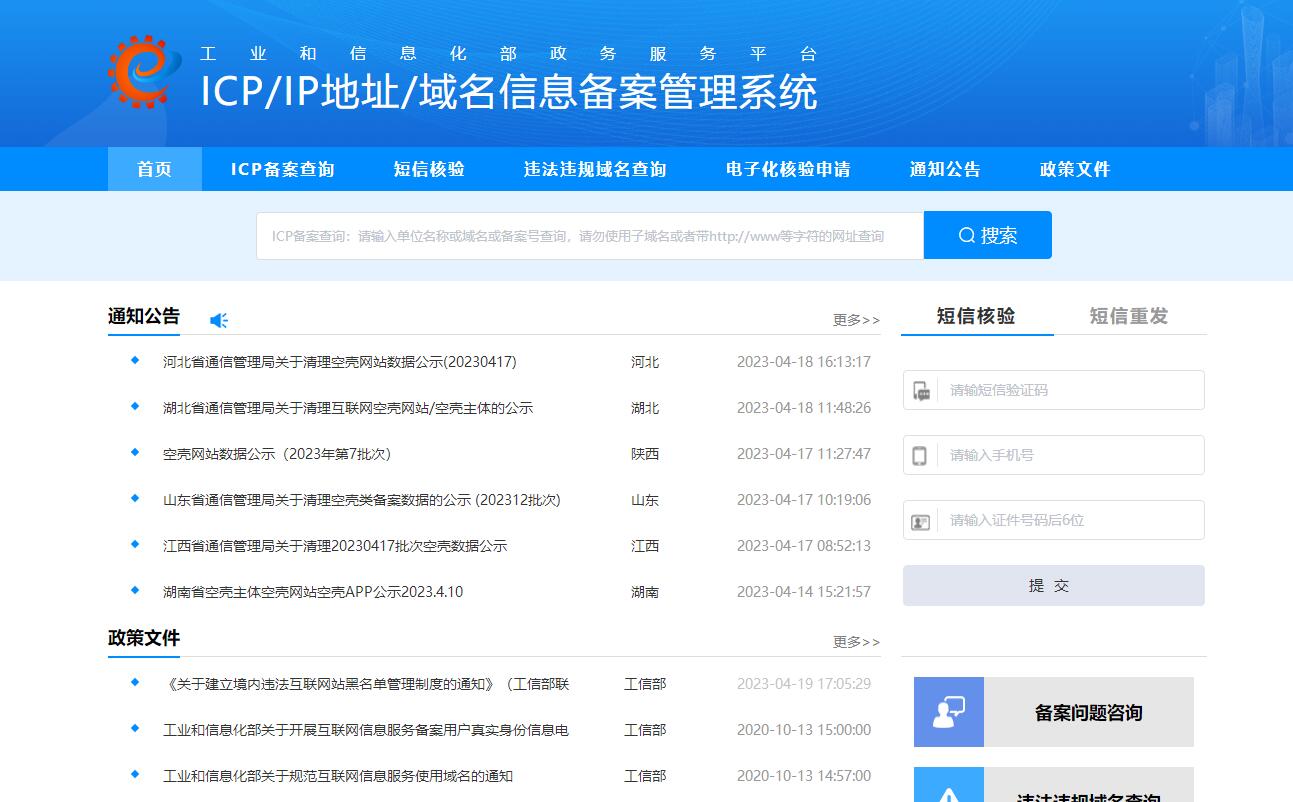Click the SMS code icon in verification field
The width and height of the screenshot is (1293, 802).
point(921,390)
